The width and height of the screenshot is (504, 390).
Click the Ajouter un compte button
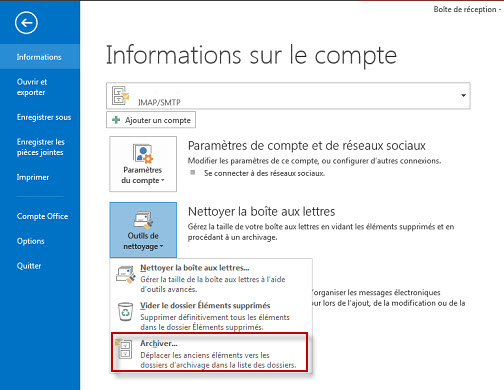tap(151, 120)
